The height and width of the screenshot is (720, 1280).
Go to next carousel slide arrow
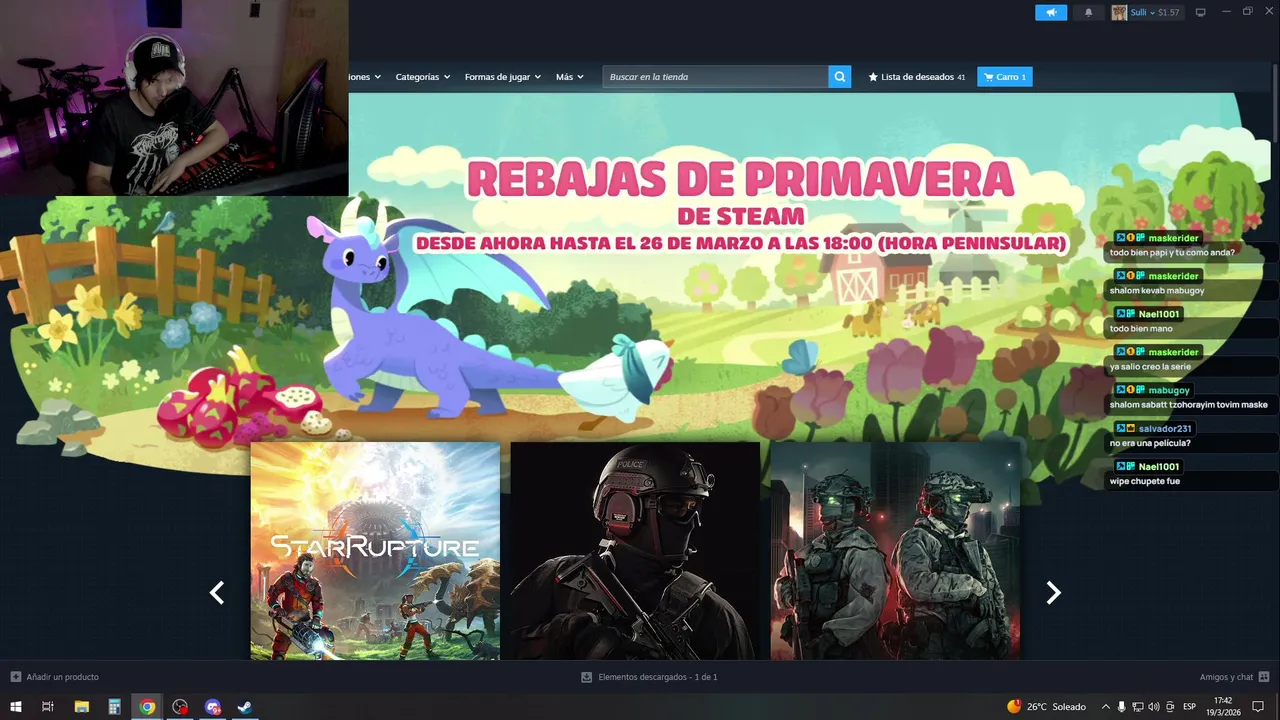coord(1053,593)
